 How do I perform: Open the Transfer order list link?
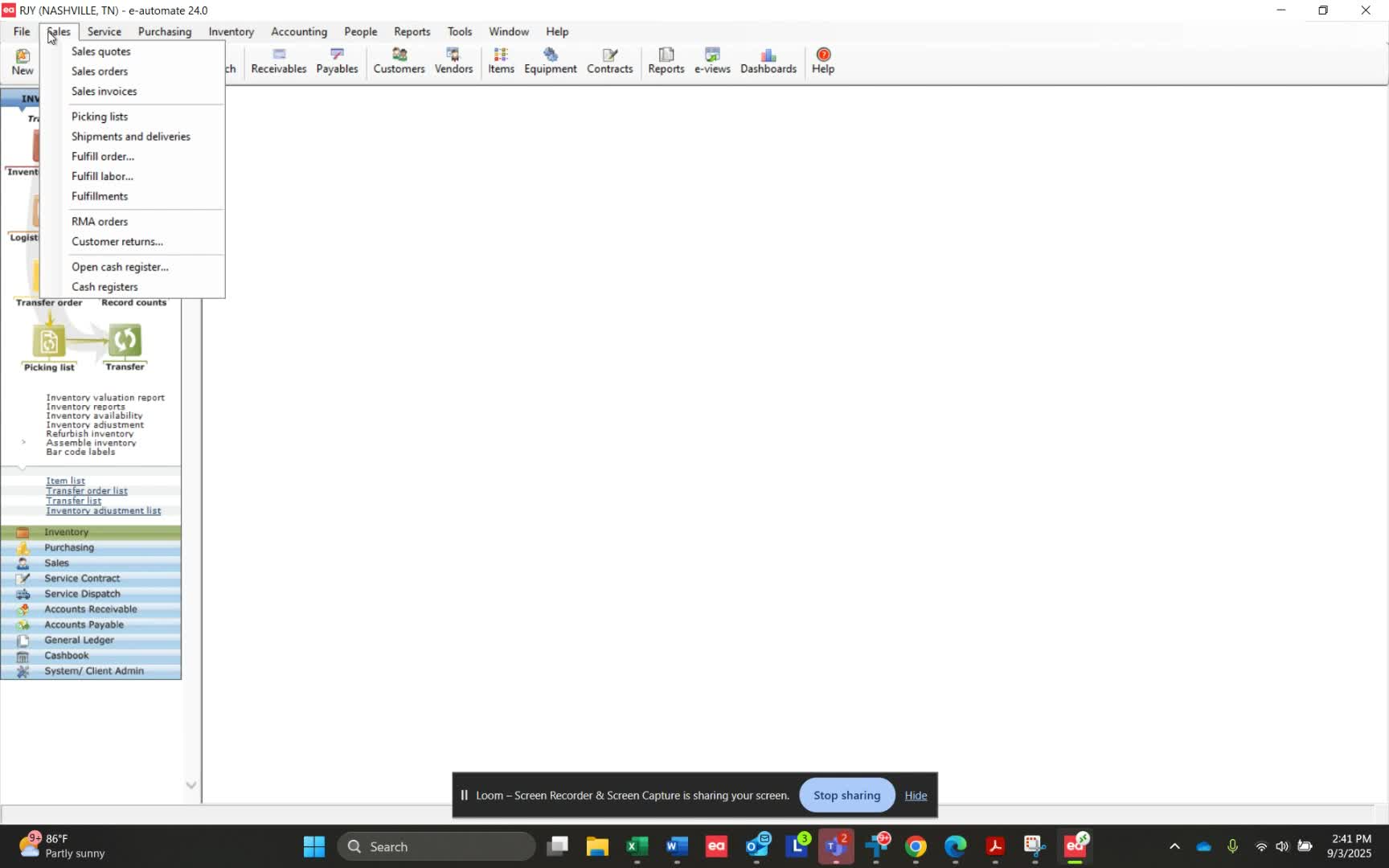[x=87, y=490]
